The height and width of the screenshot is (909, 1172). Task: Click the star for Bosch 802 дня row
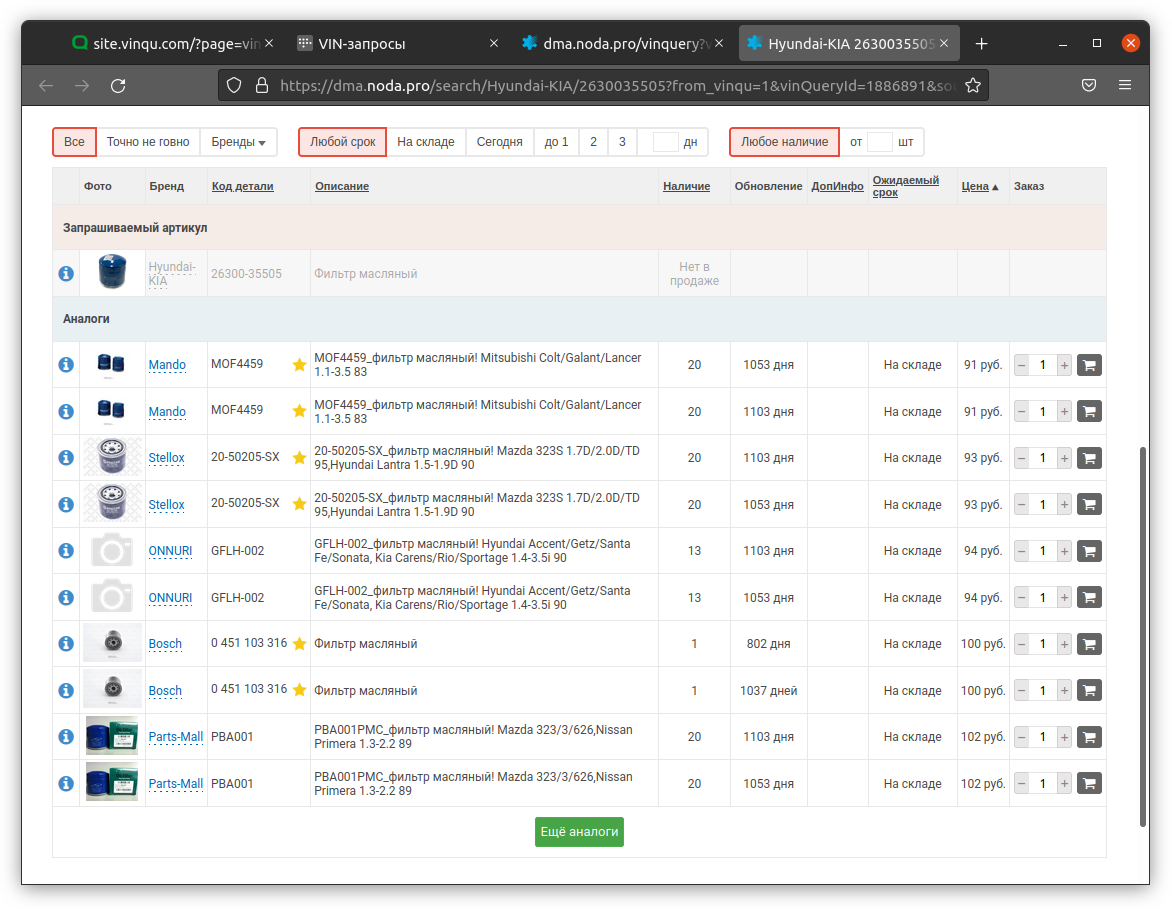(x=299, y=644)
